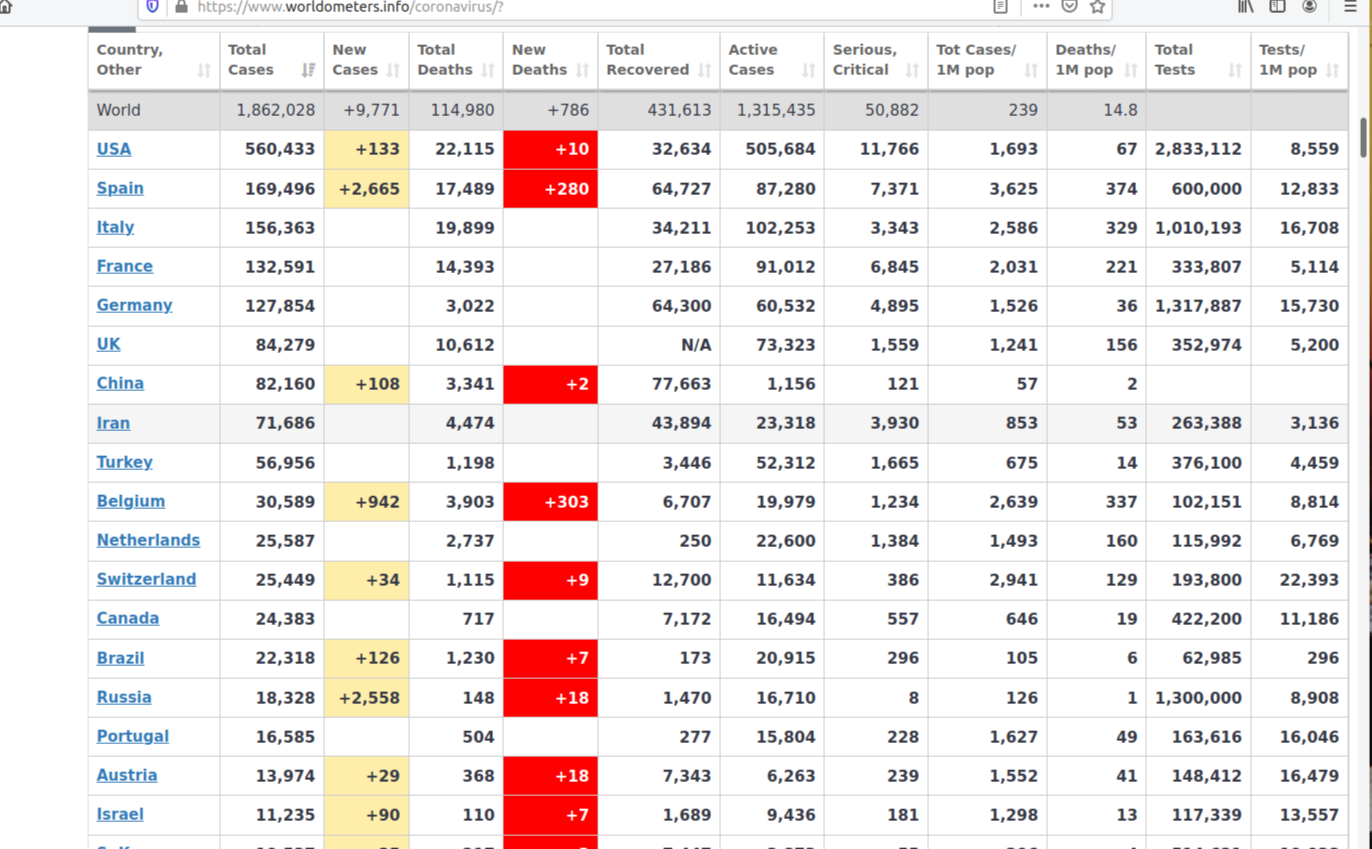Follow the Belgium country link
This screenshot has height=849, width=1372.
pos(131,501)
